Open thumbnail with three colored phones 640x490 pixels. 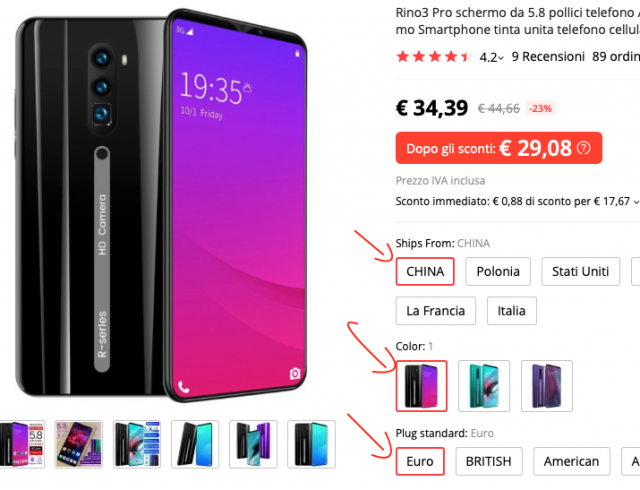pos(253,444)
